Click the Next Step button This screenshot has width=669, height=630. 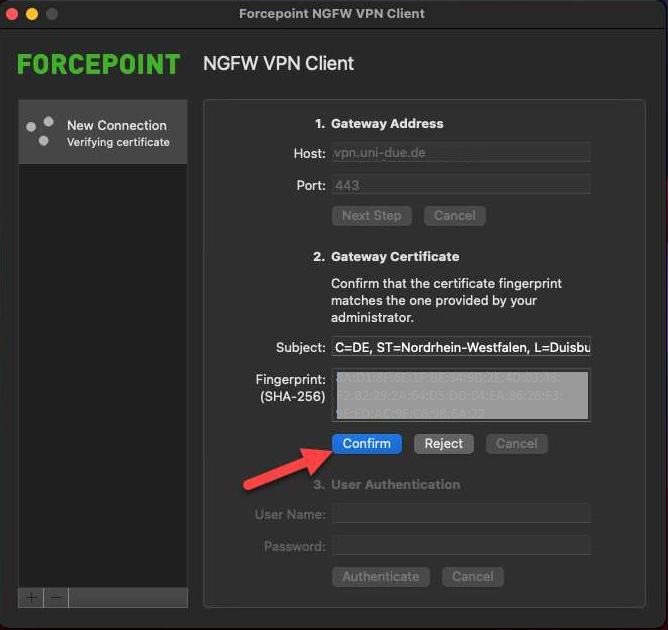point(372,216)
